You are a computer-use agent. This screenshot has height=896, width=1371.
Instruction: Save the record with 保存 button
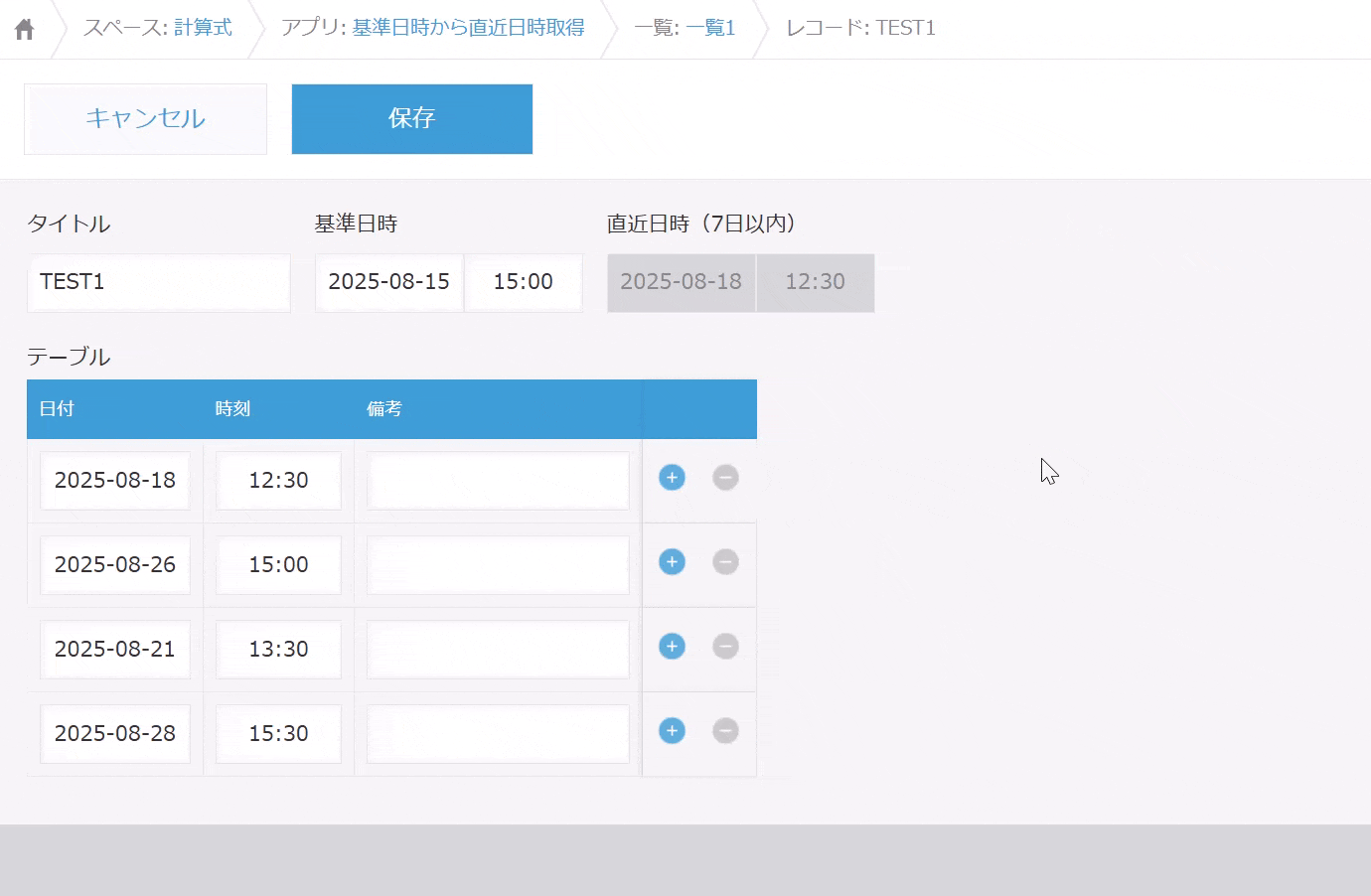pyautogui.click(x=412, y=119)
